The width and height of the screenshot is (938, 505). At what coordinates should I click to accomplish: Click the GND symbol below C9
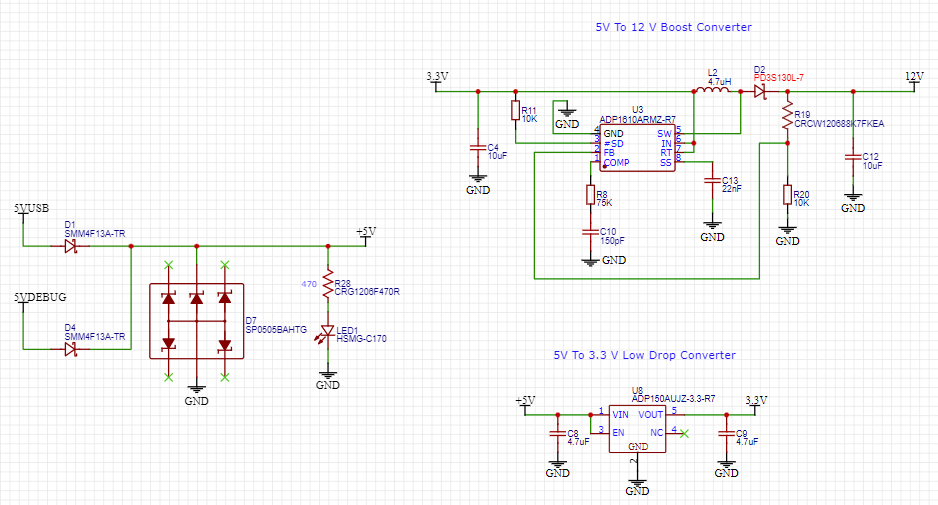(x=726, y=469)
